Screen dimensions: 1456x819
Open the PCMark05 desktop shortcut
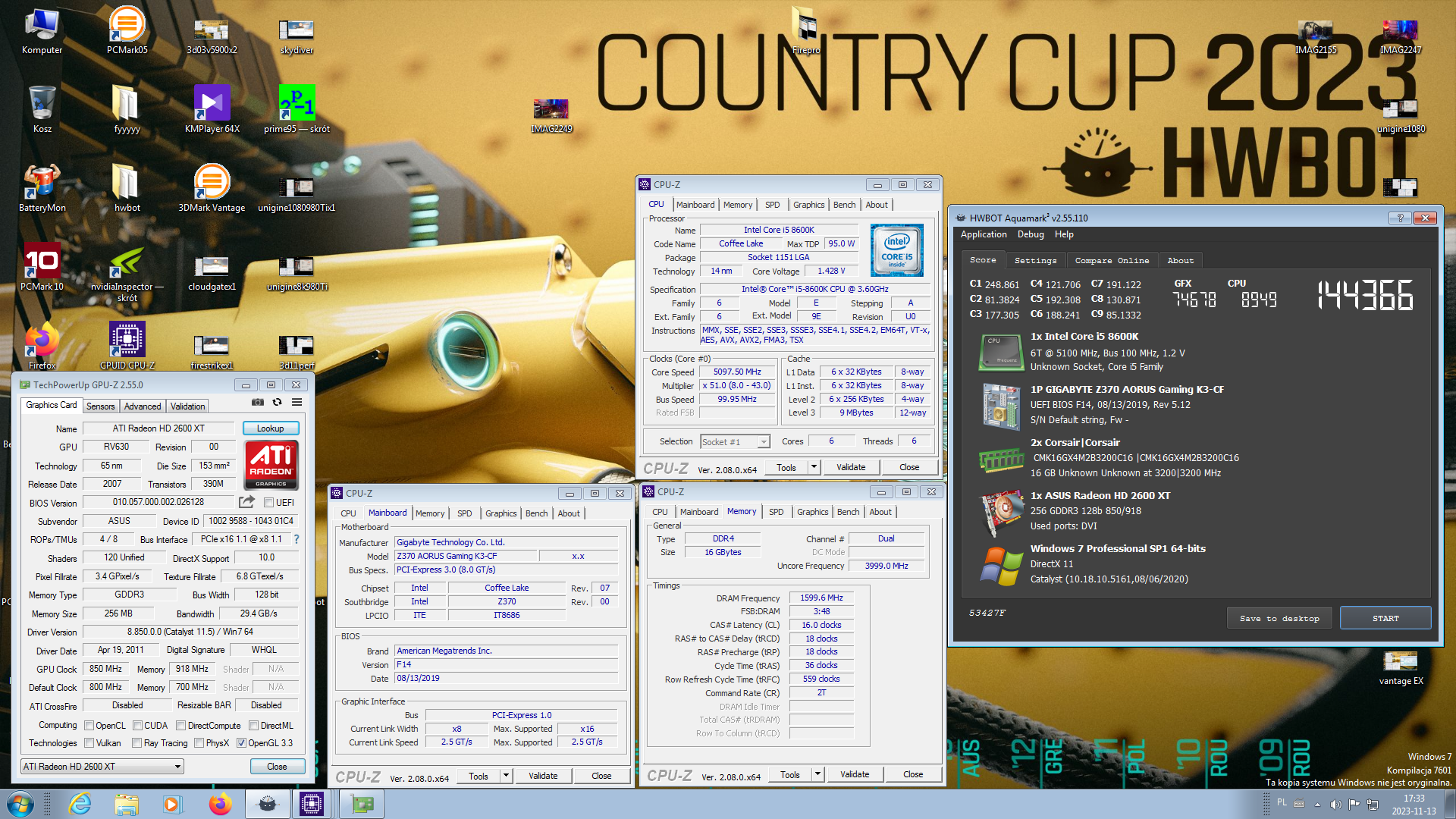click(127, 30)
